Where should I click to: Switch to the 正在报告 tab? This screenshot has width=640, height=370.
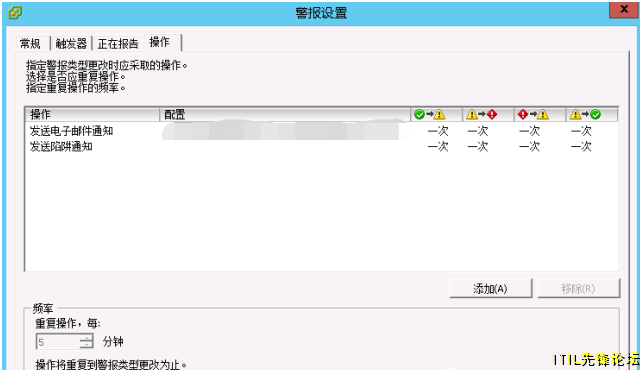tap(118, 43)
